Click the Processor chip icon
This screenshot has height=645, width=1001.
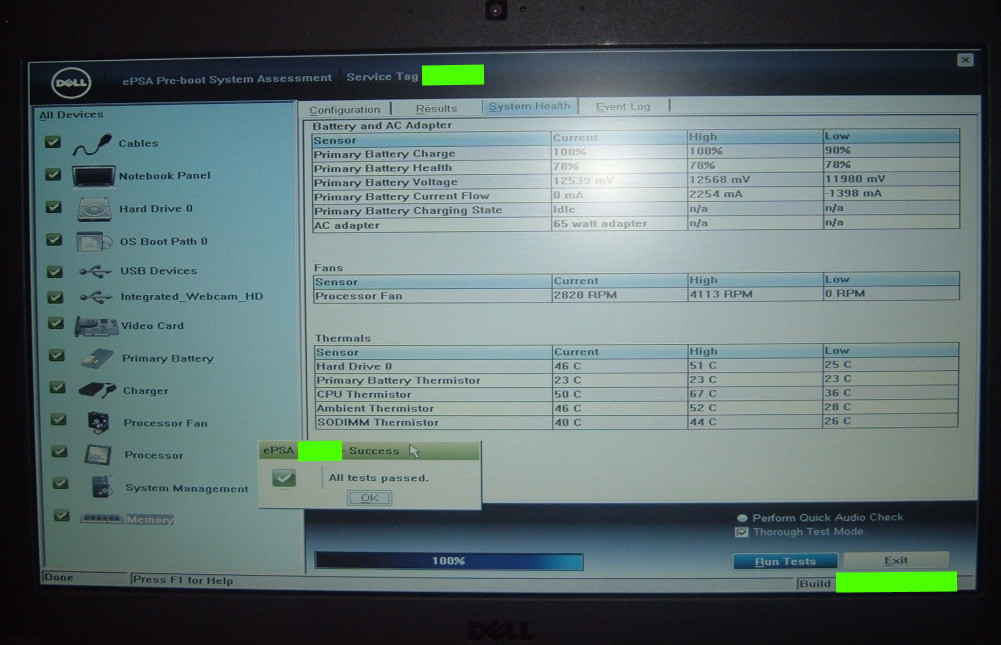pos(98,455)
